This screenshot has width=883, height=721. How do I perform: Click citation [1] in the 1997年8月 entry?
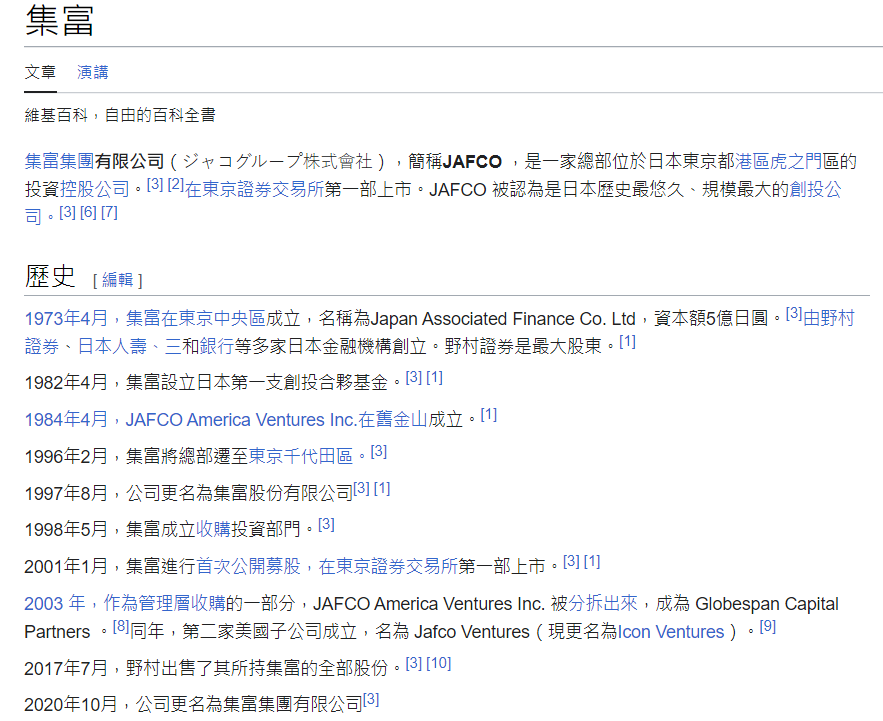tap(382, 488)
